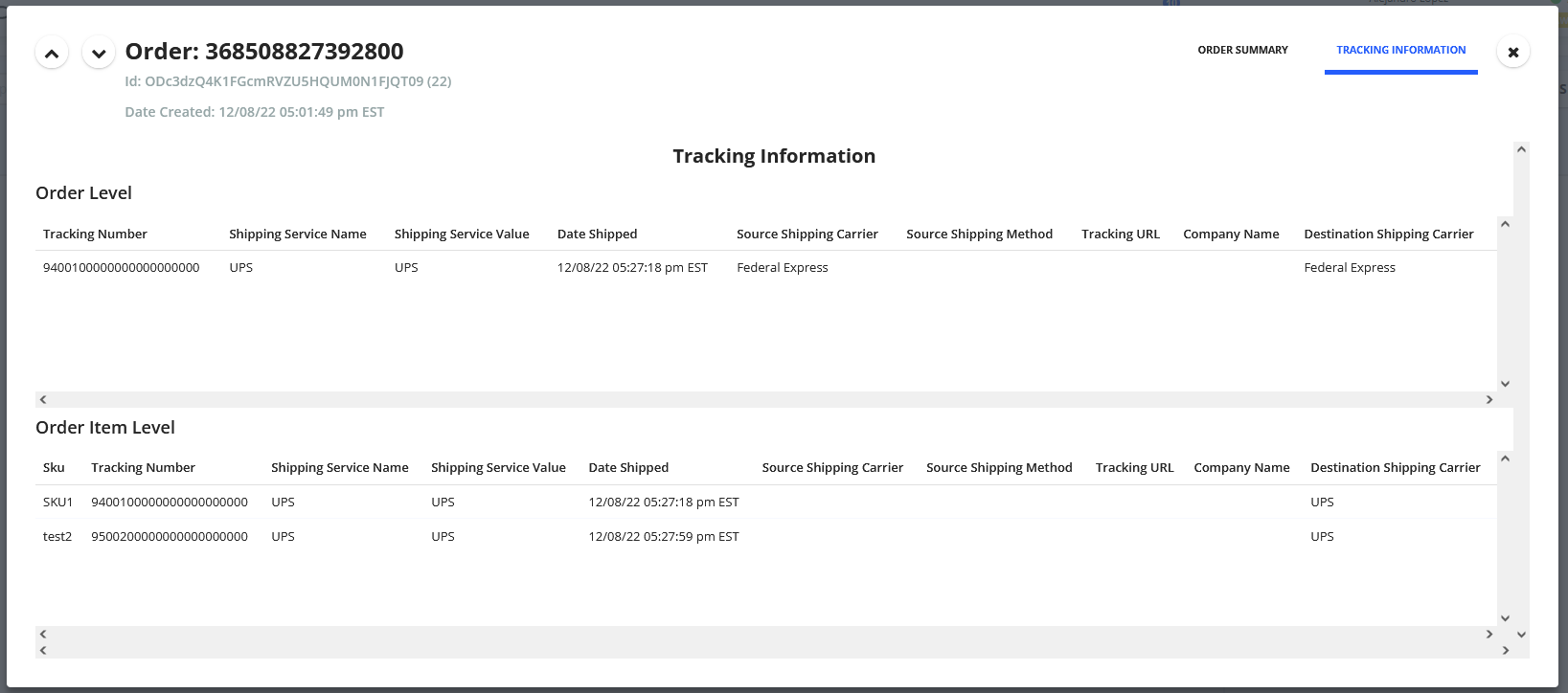Click the Tracking Number column header
The image size is (1568, 693).
tap(95, 234)
